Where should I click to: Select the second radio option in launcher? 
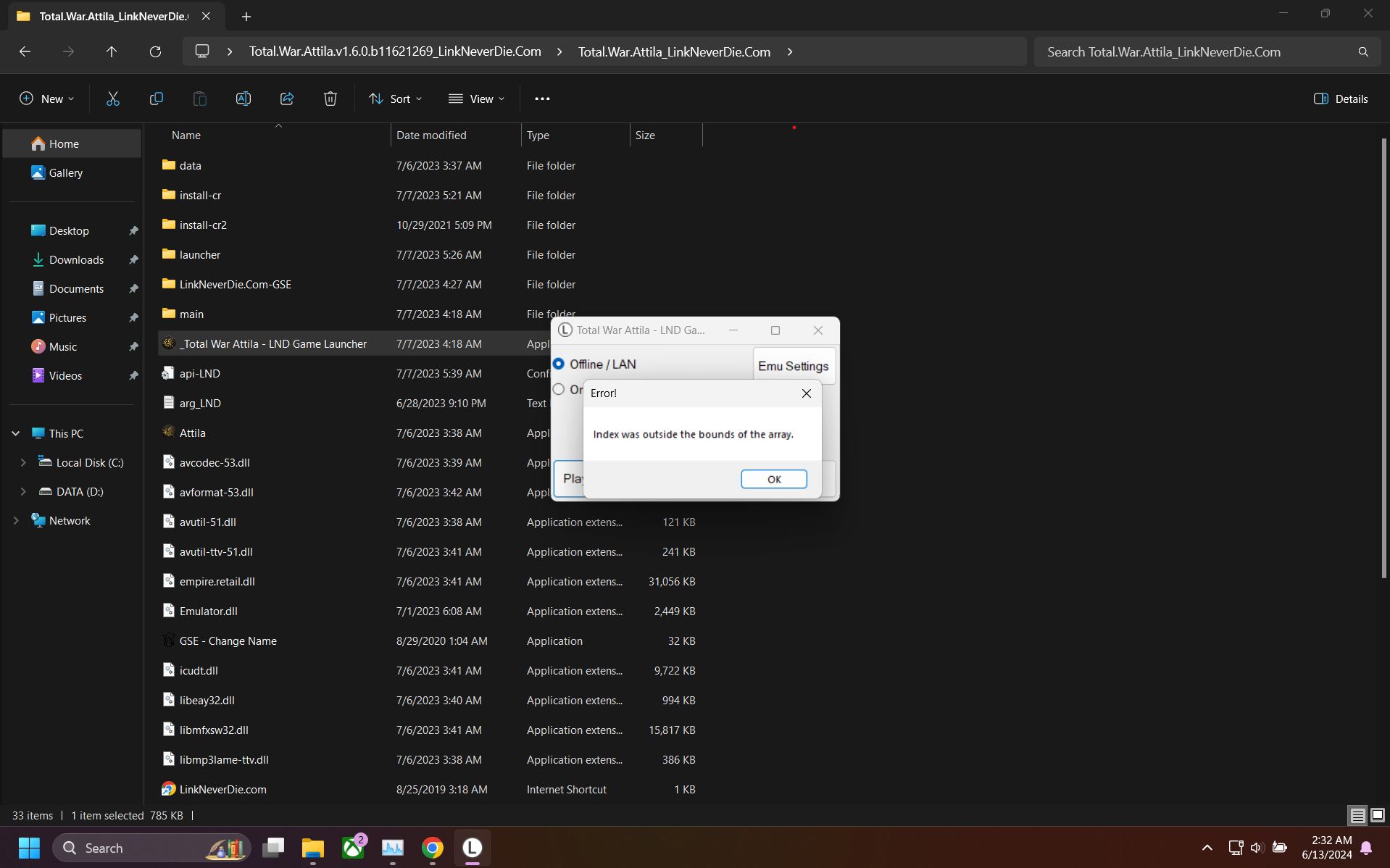click(x=559, y=389)
